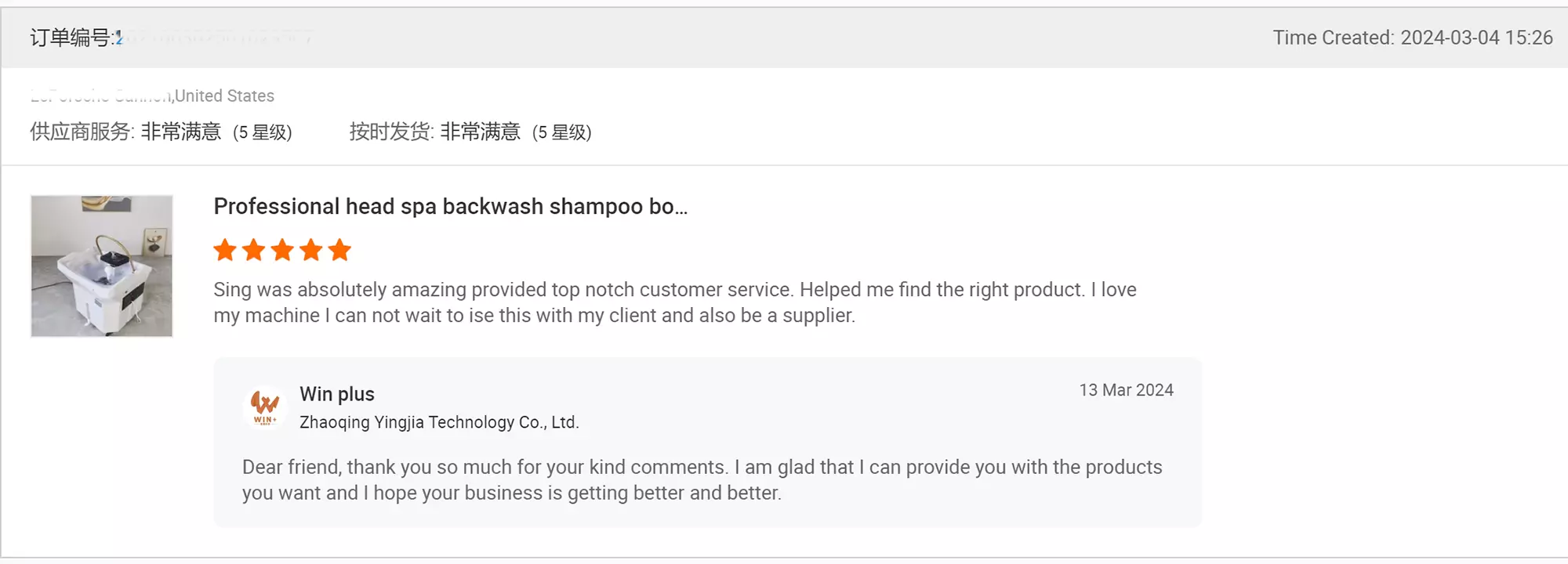Click the Time Created timestamp

point(1412,38)
